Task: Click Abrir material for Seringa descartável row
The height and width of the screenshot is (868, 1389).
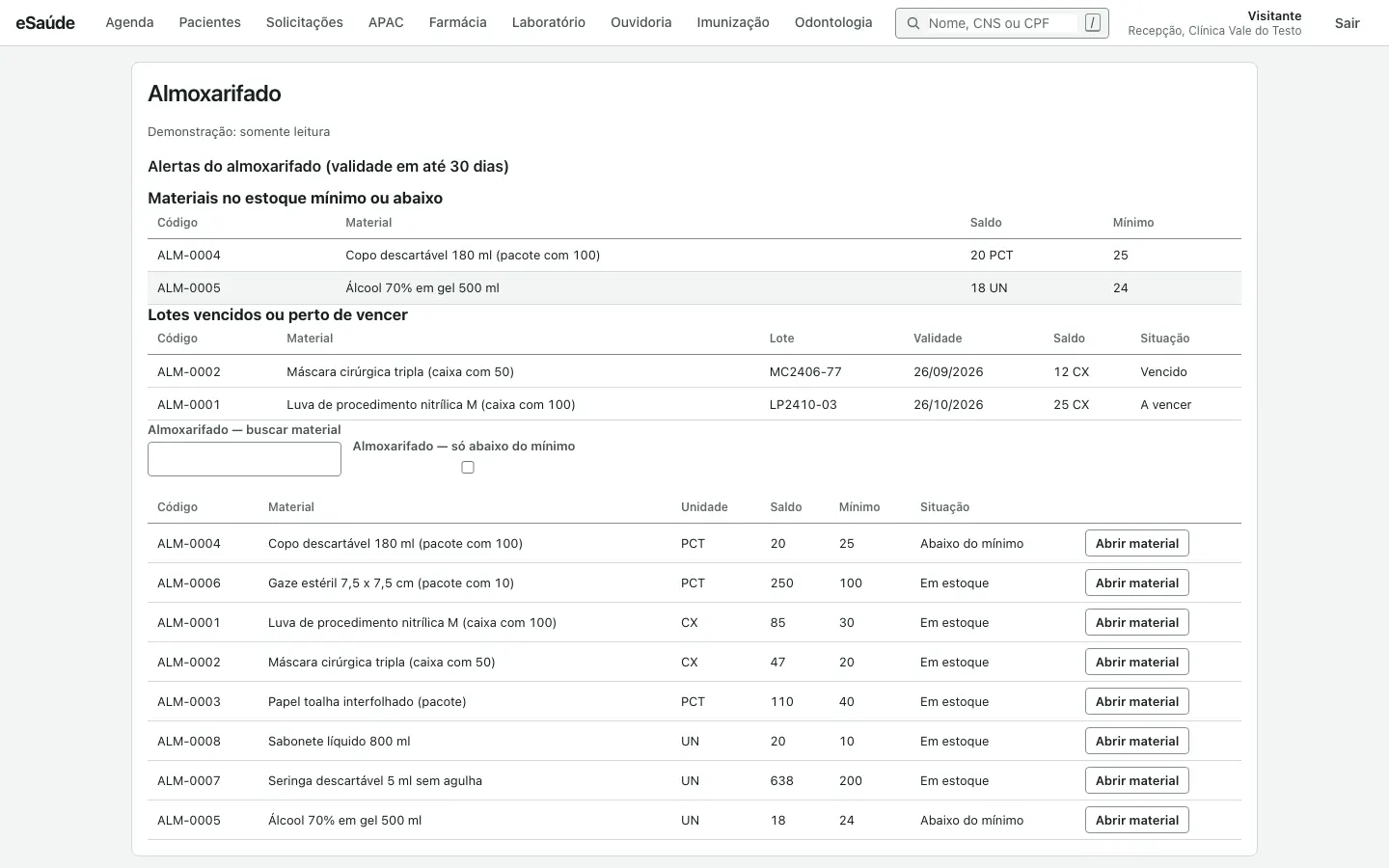Action: pos(1136,780)
